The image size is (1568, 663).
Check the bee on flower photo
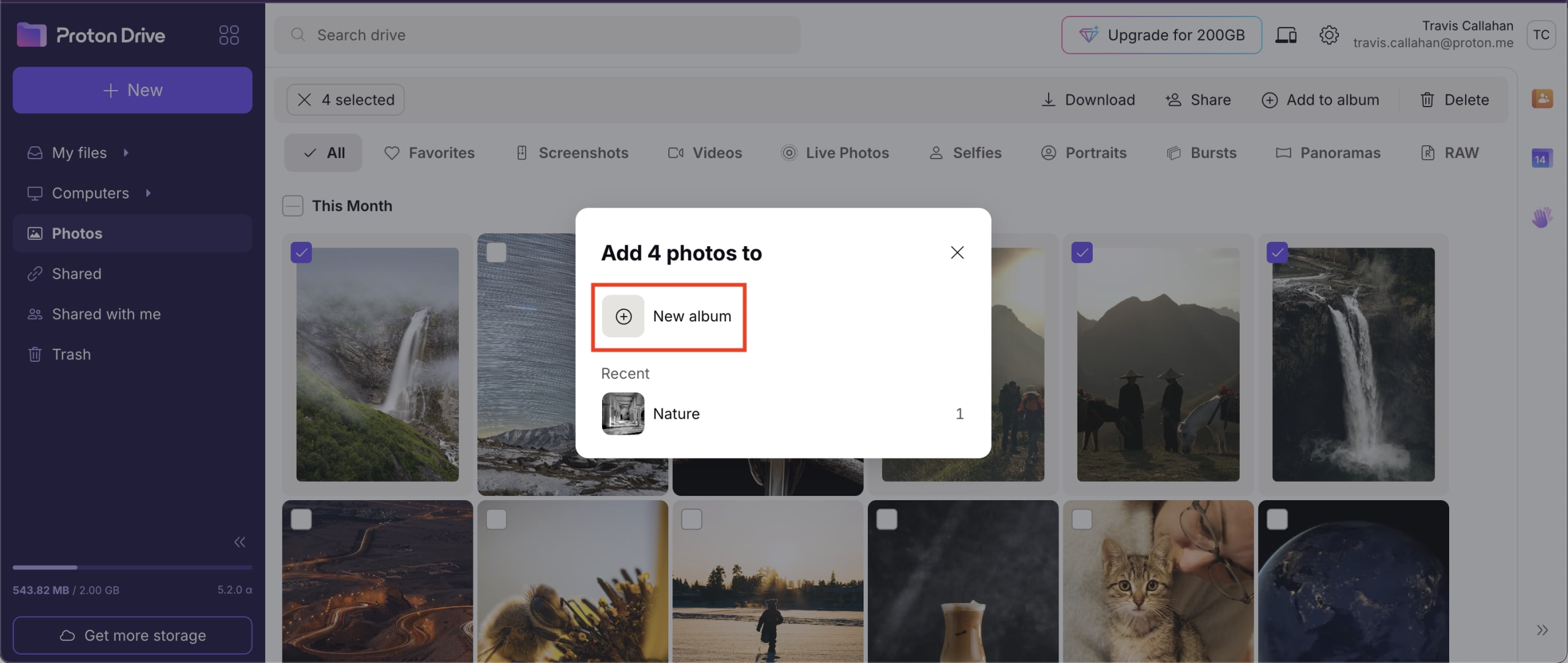point(496,519)
